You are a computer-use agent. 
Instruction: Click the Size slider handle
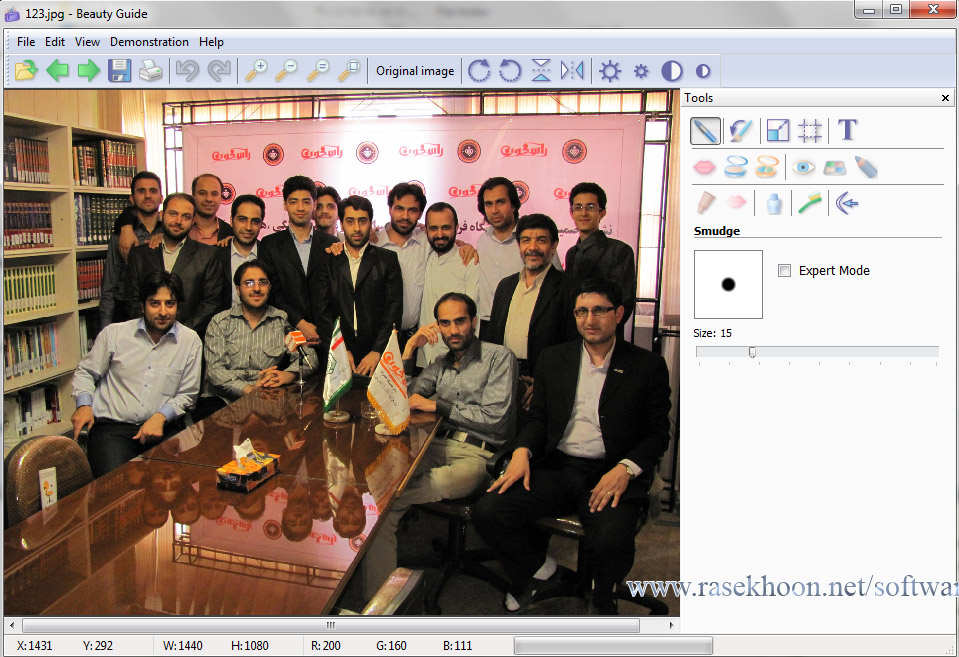pyautogui.click(x=752, y=352)
